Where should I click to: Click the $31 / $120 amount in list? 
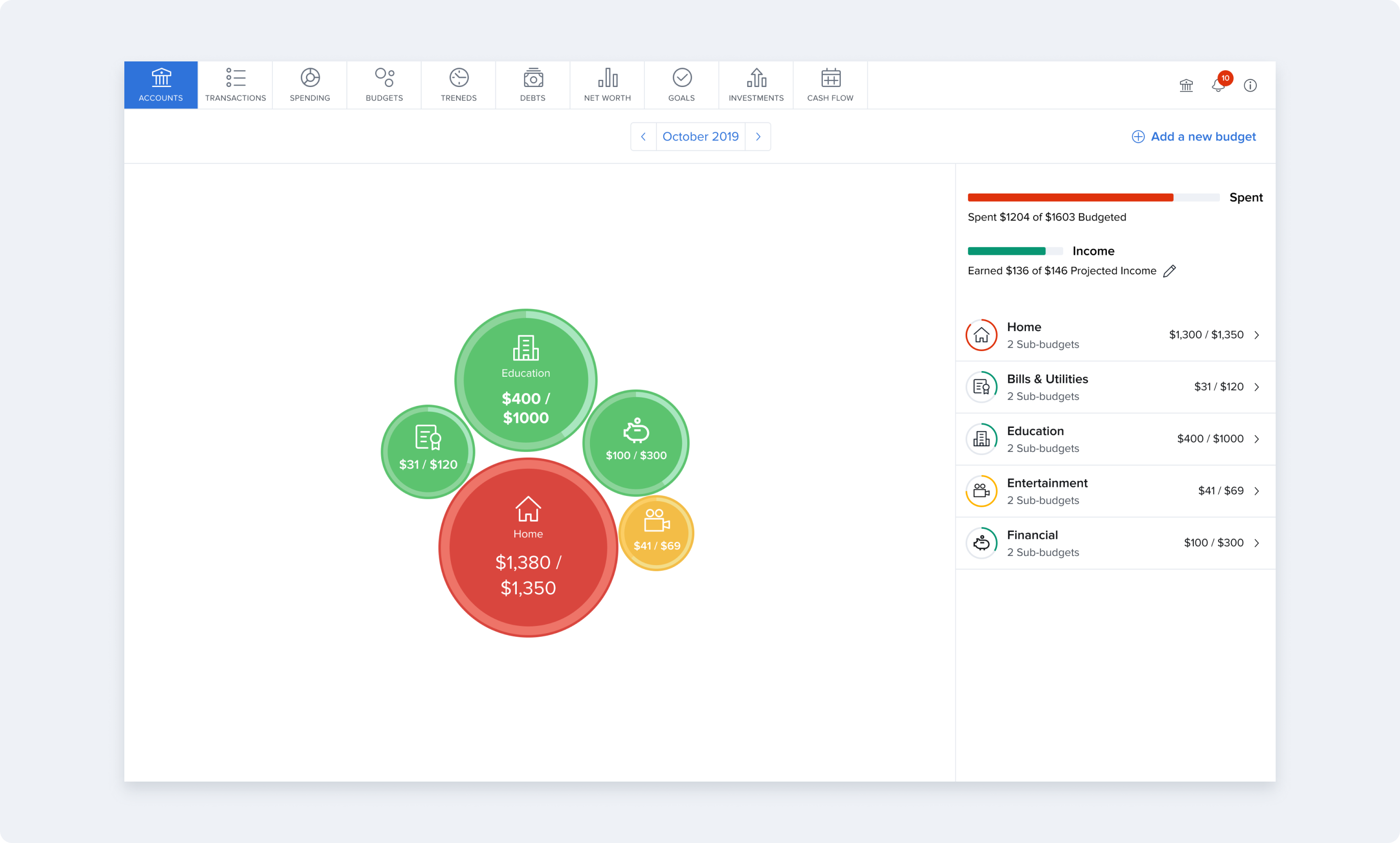pos(1218,386)
